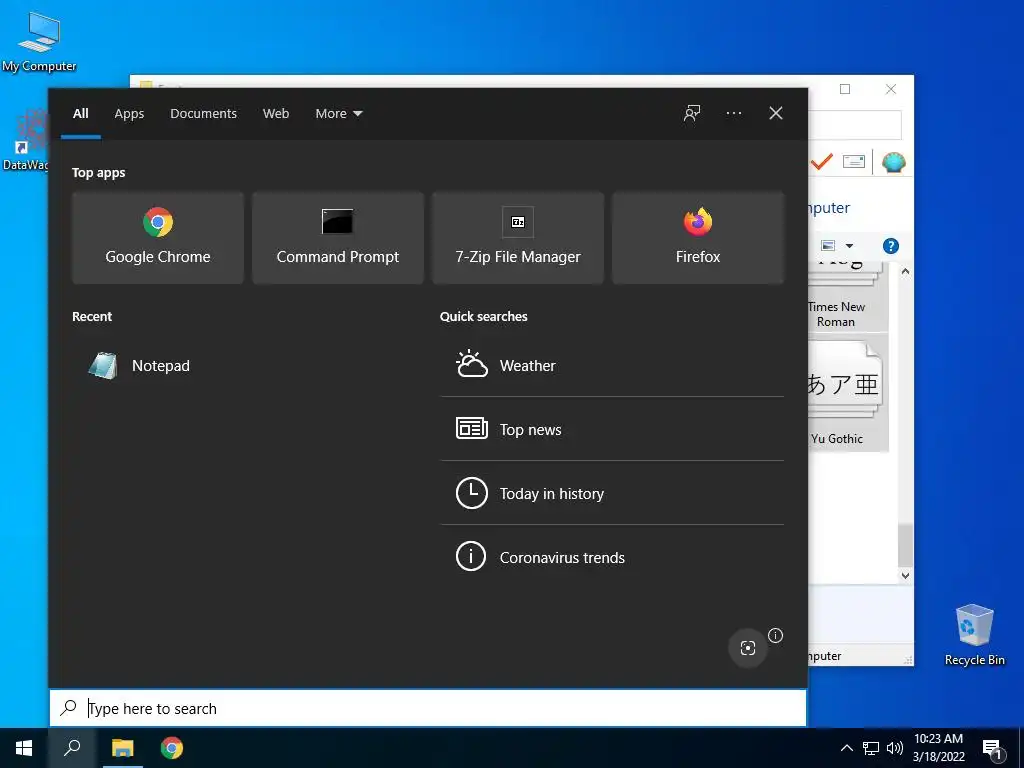Screen dimensions: 1024x768
Task: Click the shell toolbar icon in background window
Action: coord(893,161)
